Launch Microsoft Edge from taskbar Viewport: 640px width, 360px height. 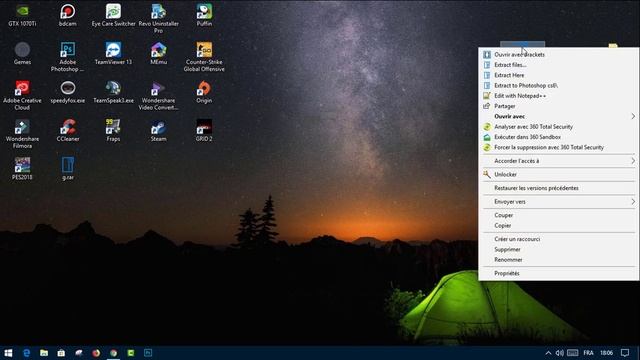point(27,353)
